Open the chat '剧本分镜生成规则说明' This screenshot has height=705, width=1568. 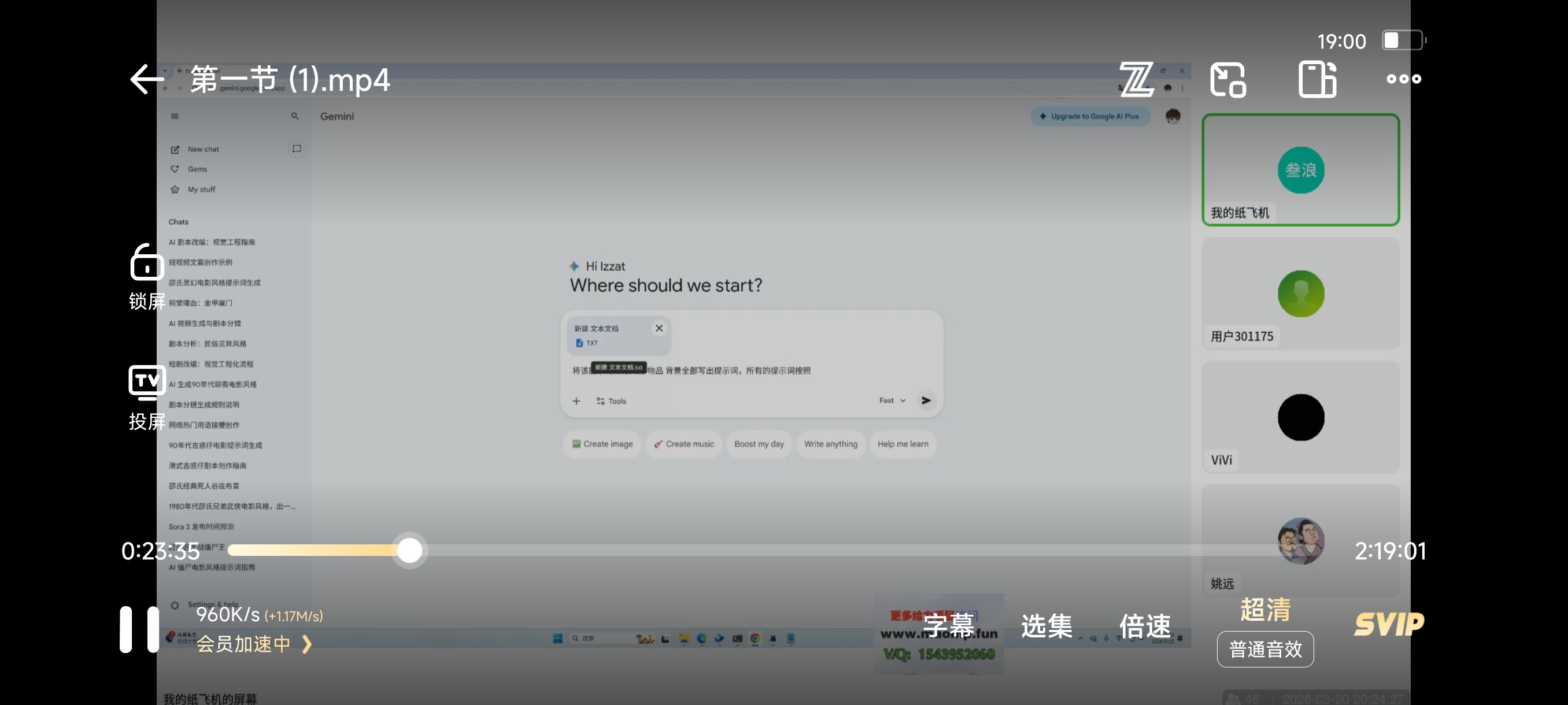(x=204, y=405)
